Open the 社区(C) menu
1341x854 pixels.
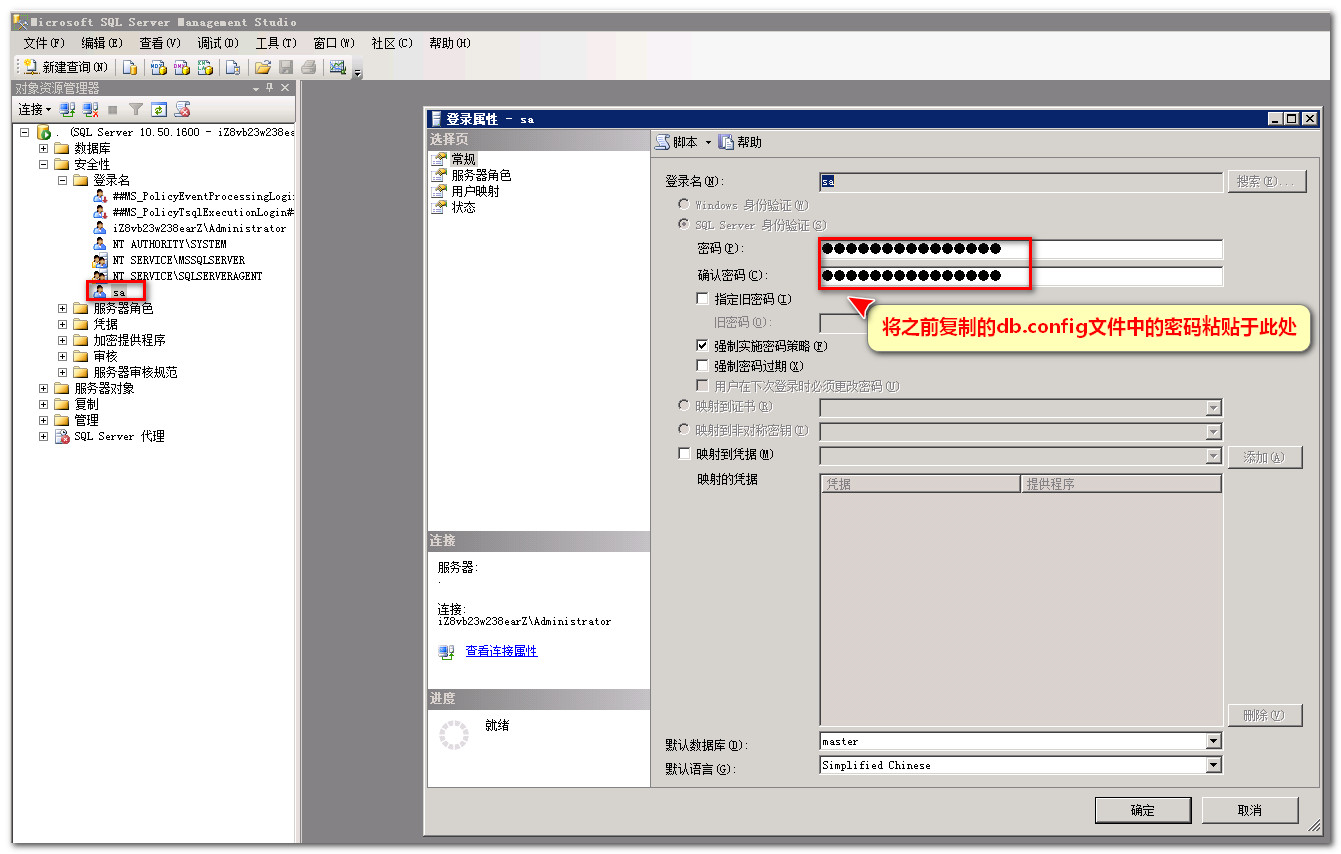pos(391,43)
